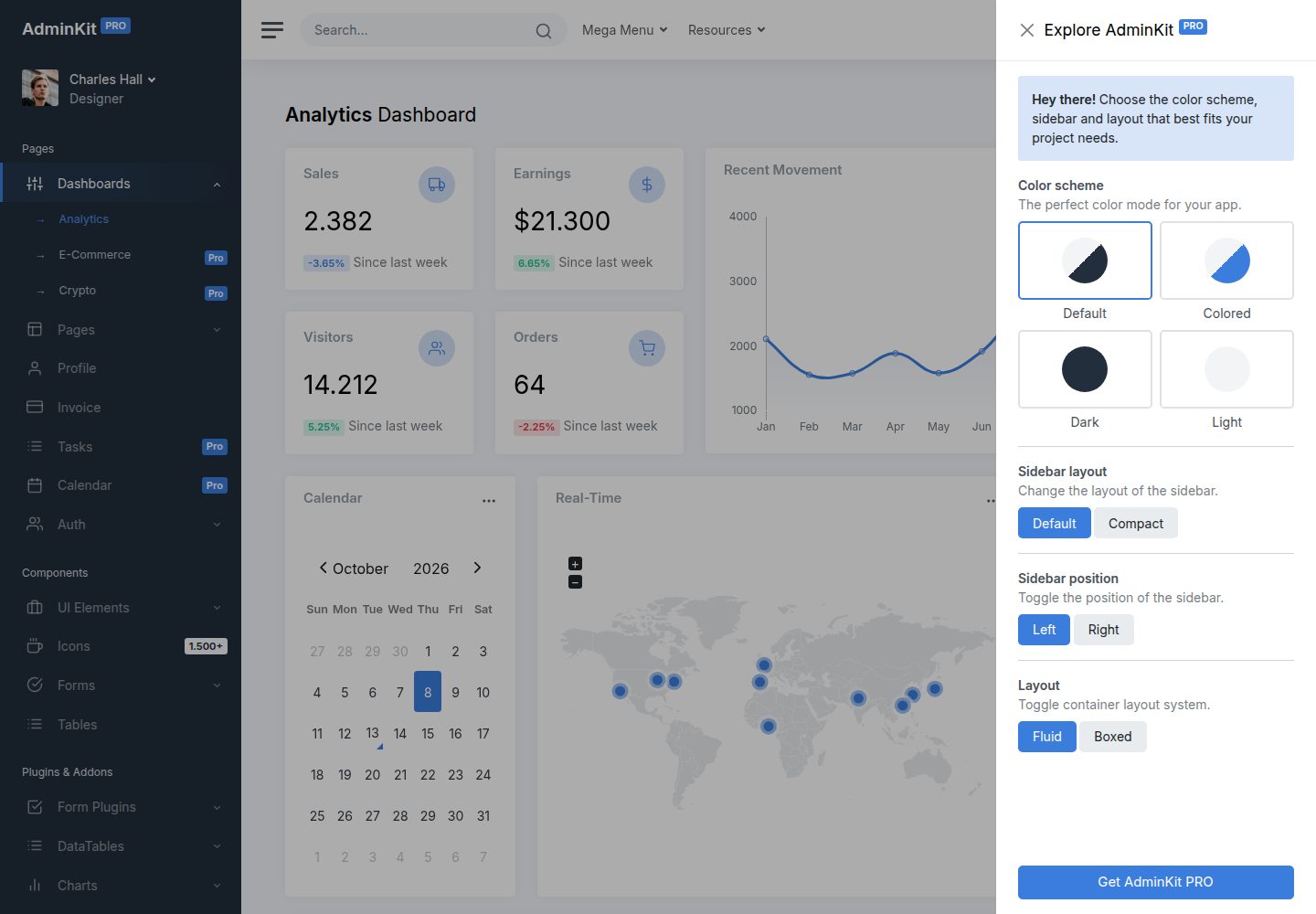Select October 8 in calendar
Image resolution: width=1316 pixels, height=914 pixels.
point(428,692)
